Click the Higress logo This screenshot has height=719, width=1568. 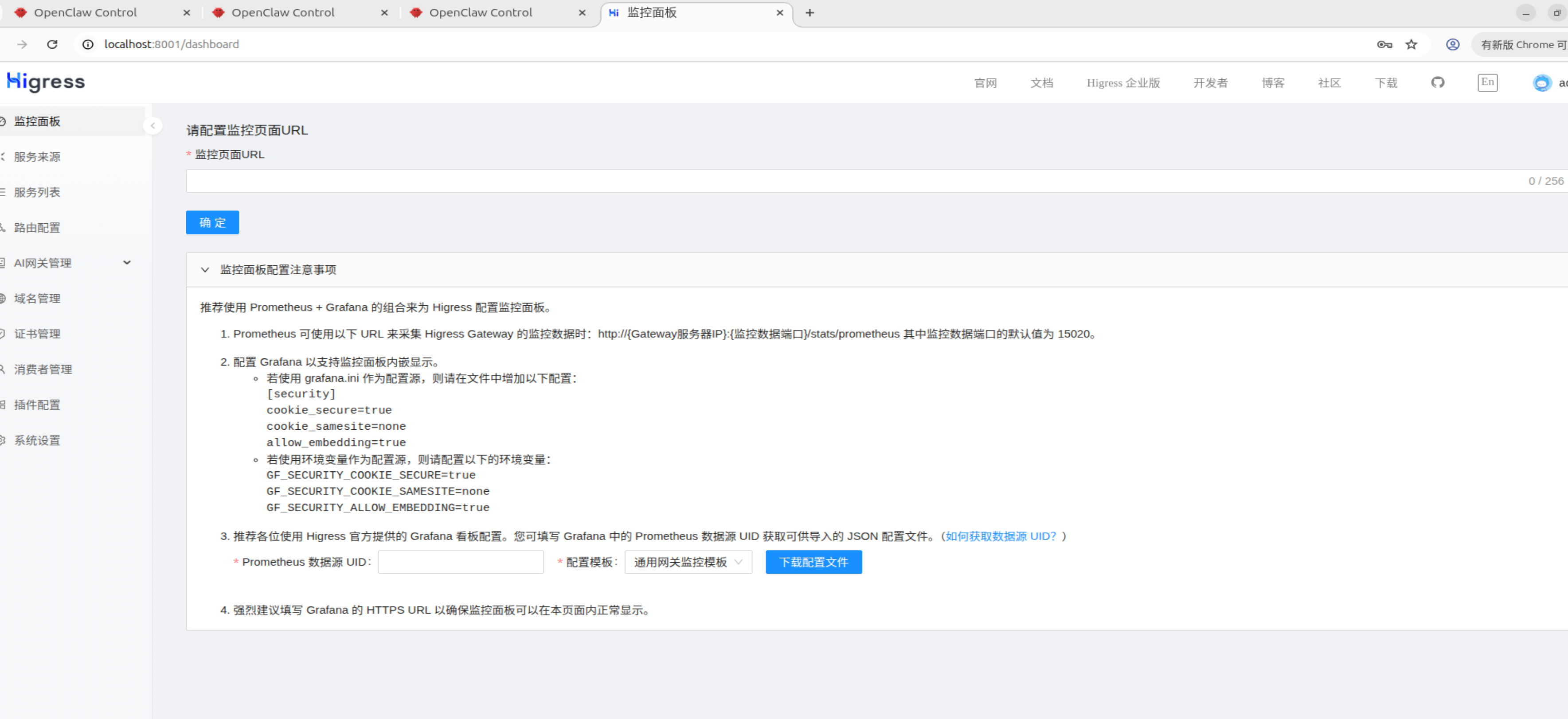[x=46, y=82]
